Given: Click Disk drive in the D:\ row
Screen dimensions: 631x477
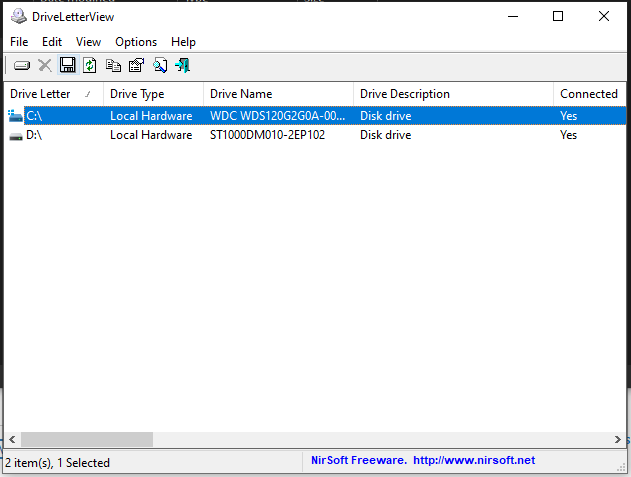Looking at the screenshot, I should coord(386,135).
